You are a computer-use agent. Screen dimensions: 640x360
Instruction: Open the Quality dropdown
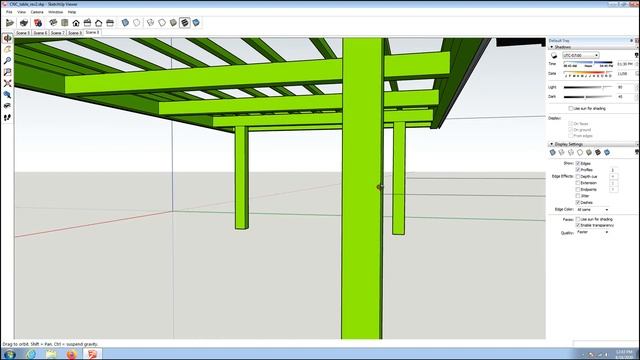pyautogui.click(x=592, y=232)
